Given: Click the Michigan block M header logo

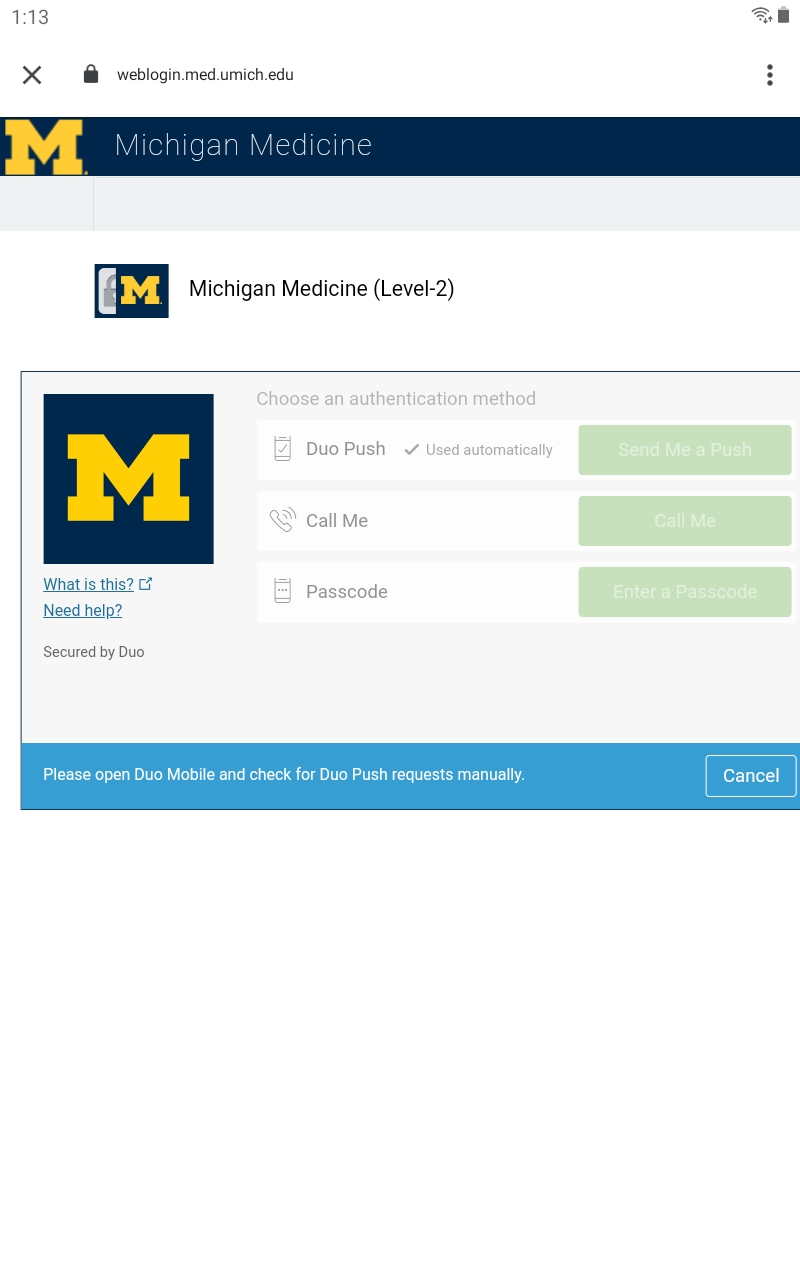Looking at the screenshot, I should pos(45,147).
